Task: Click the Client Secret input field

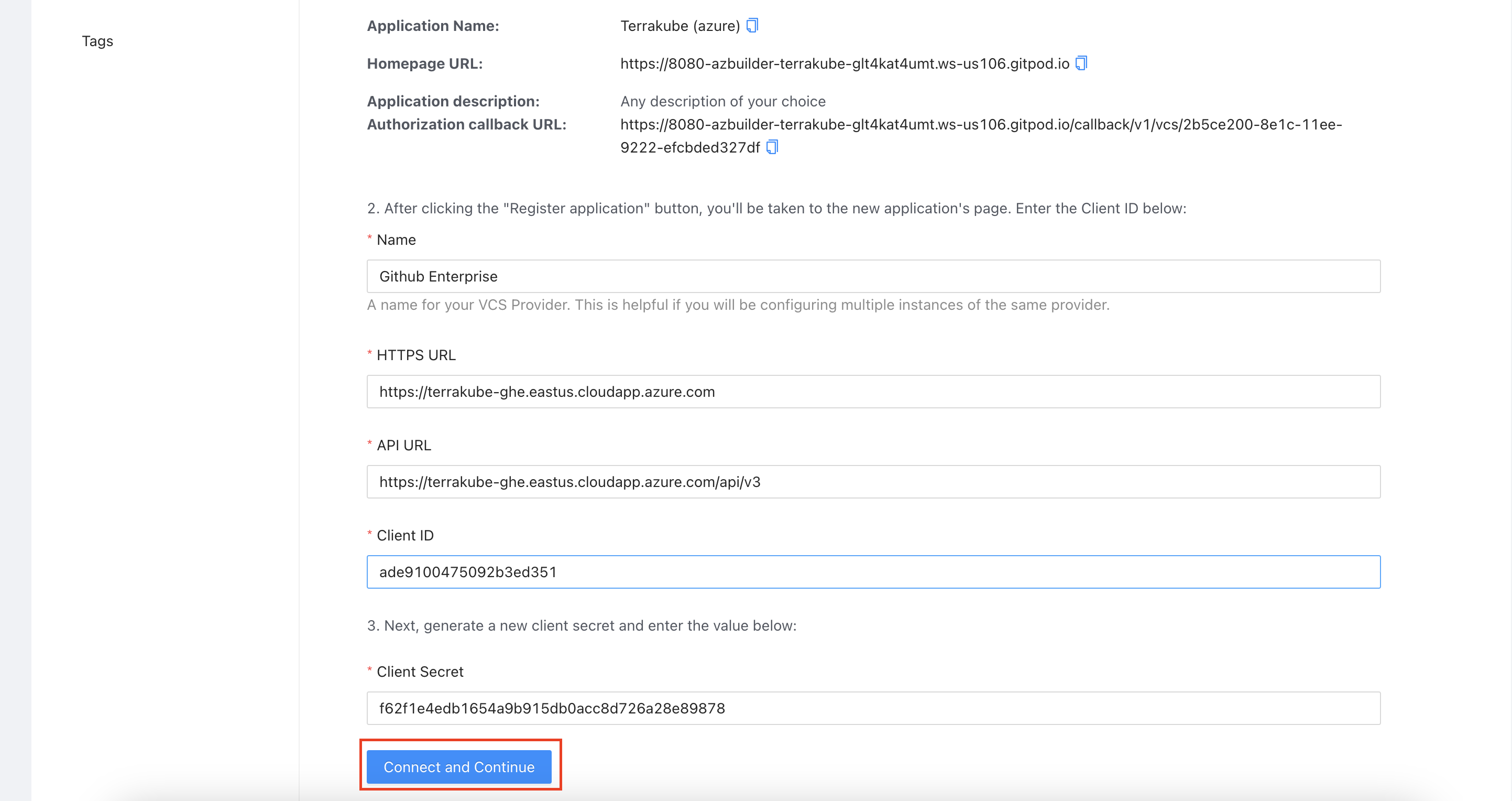Action: coord(873,708)
